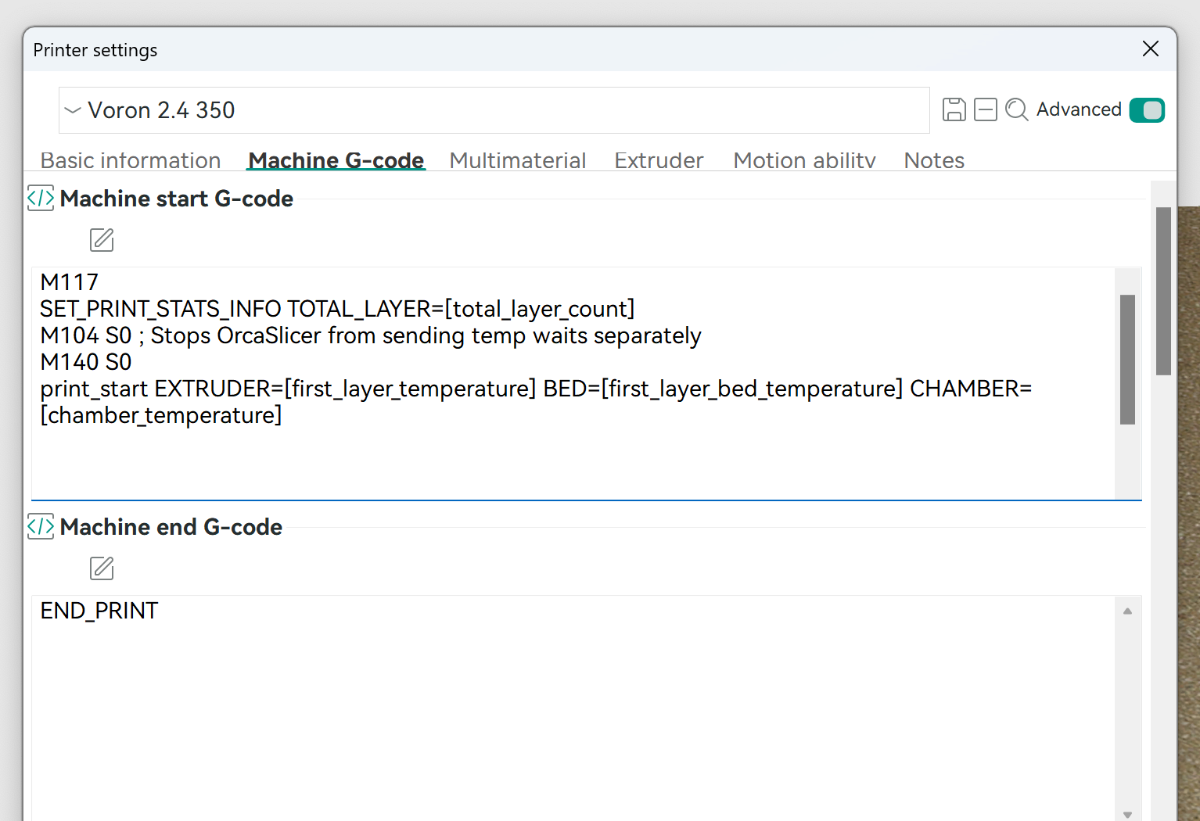This screenshot has width=1200, height=821.
Task: Click the [chamber_temperature] line
Action: click(x=161, y=415)
